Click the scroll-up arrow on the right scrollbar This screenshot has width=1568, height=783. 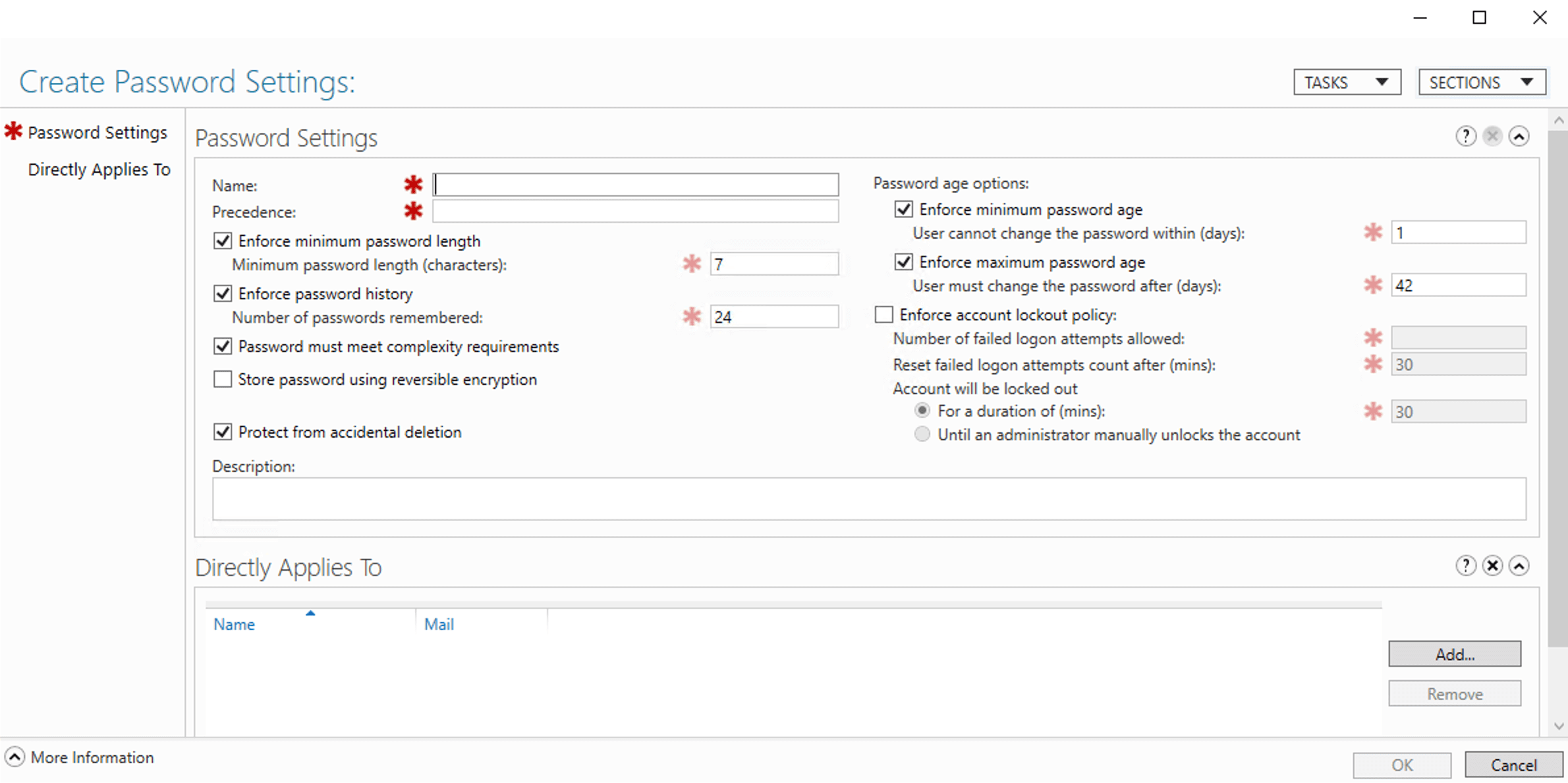pos(1559,119)
